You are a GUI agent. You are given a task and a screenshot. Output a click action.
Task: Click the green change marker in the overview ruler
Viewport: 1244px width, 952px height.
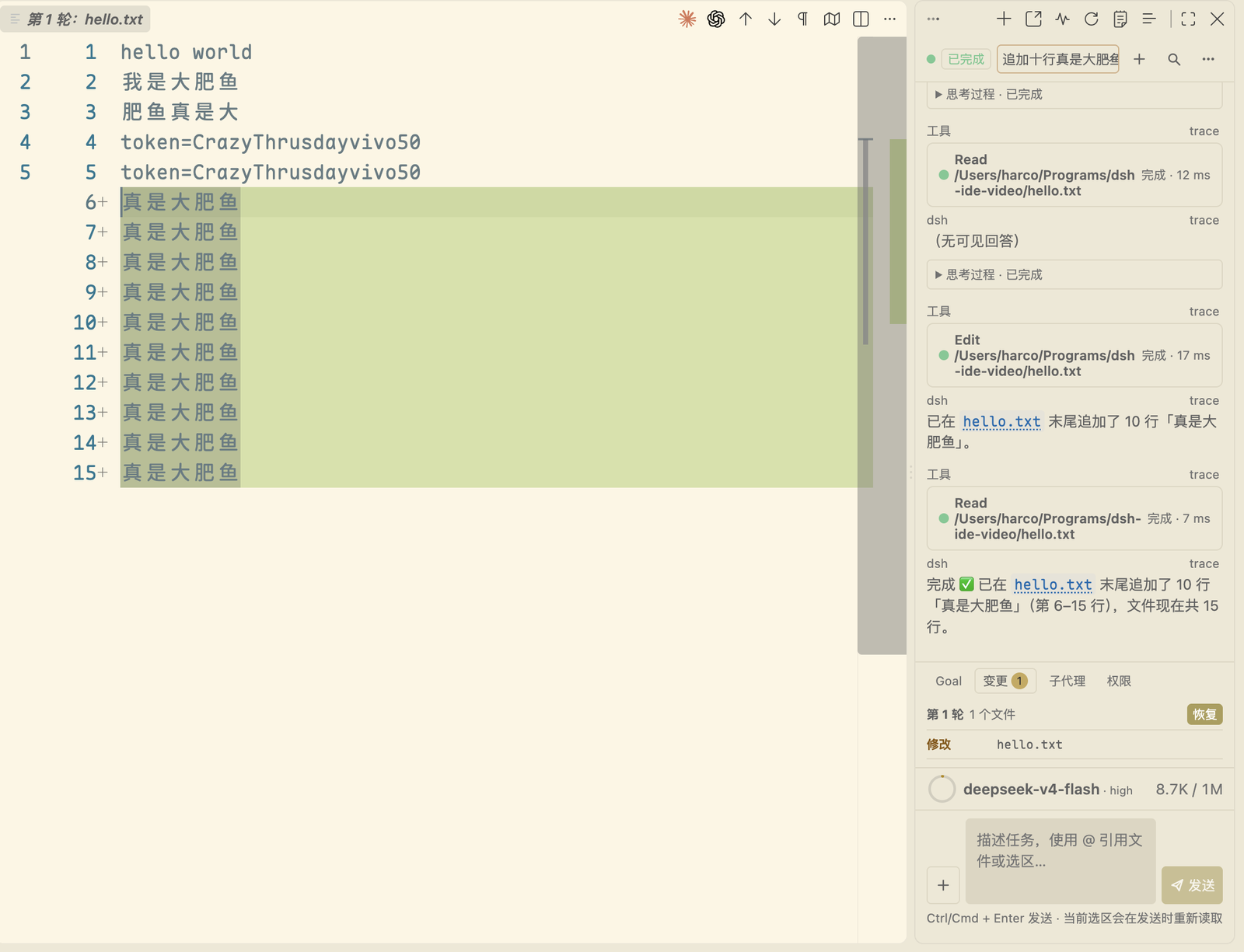898,232
